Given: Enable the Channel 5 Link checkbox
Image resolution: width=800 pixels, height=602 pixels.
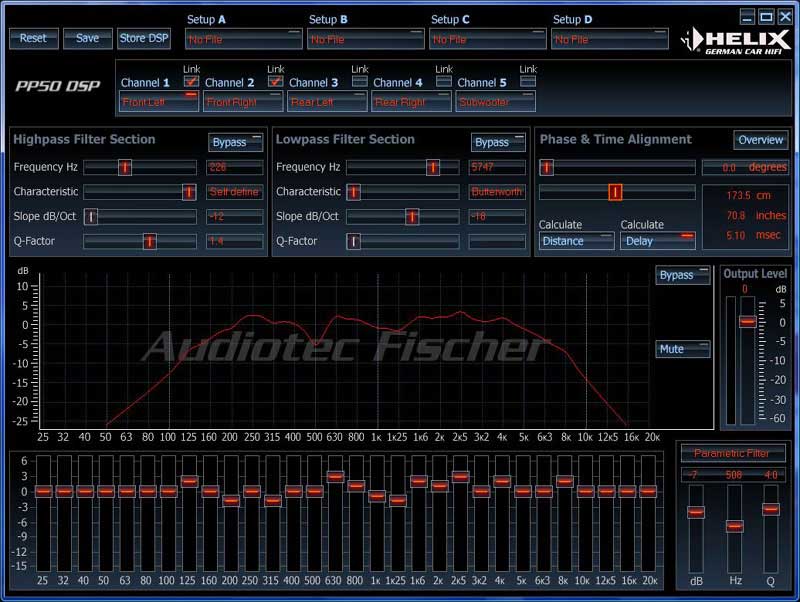Looking at the screenshot, I should 528,81.
